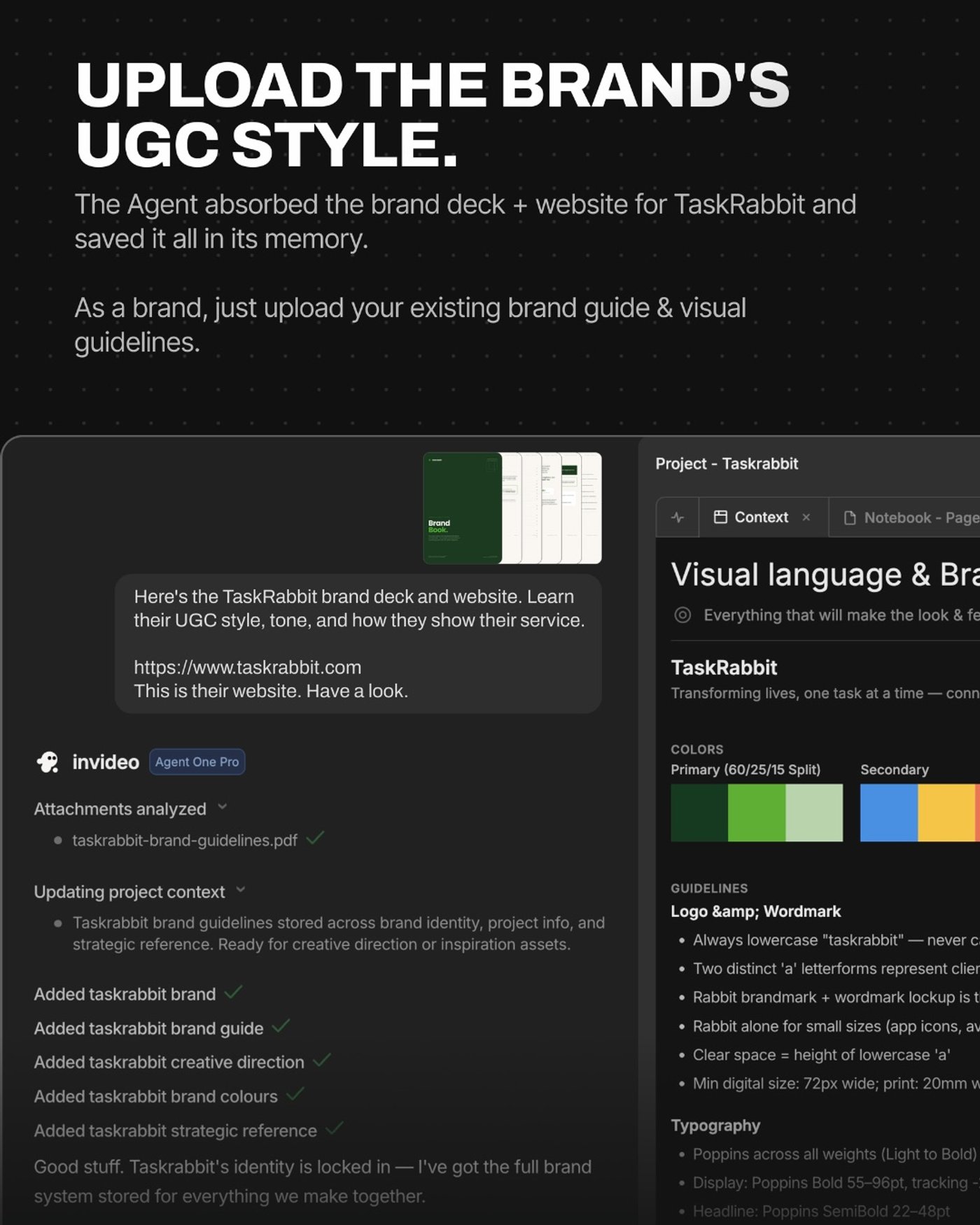Click the Notebook page document icon
The image size is (980, 1225).
[850, 517]
